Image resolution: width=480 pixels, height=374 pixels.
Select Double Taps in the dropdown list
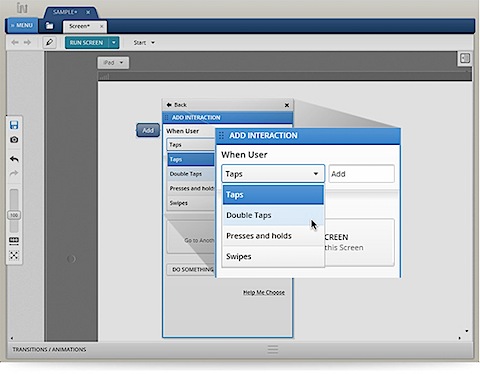click(x=273, y=215)
